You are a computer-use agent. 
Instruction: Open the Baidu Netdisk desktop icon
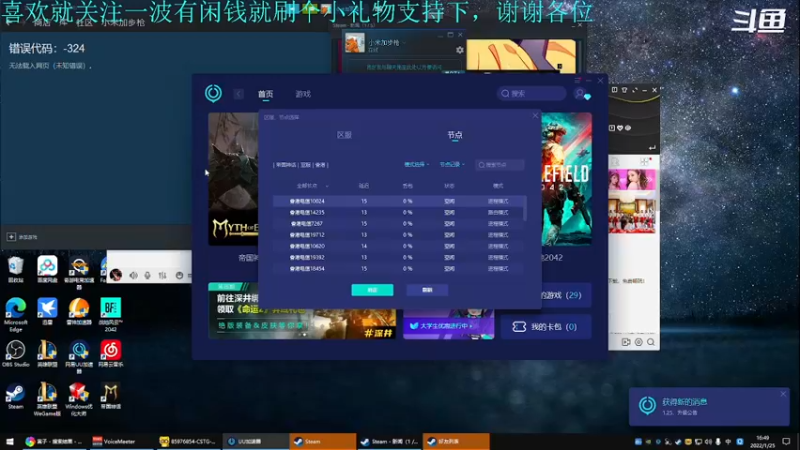tap(47, 270)
